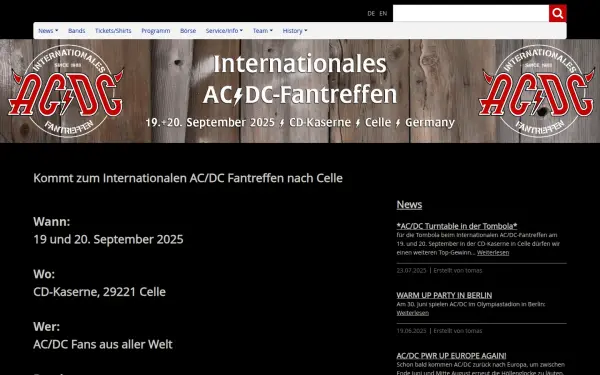Open the WARM UP PARTY IN BERLIN article
The image size is (600, 375).
click(x=444, y=295)
